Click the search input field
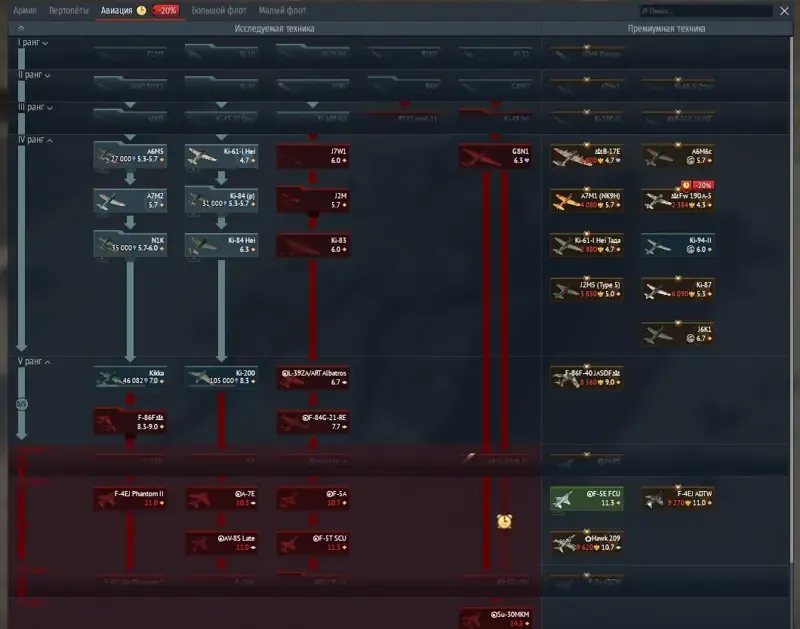This screenshot has width=800, height=629. [706, 11]
